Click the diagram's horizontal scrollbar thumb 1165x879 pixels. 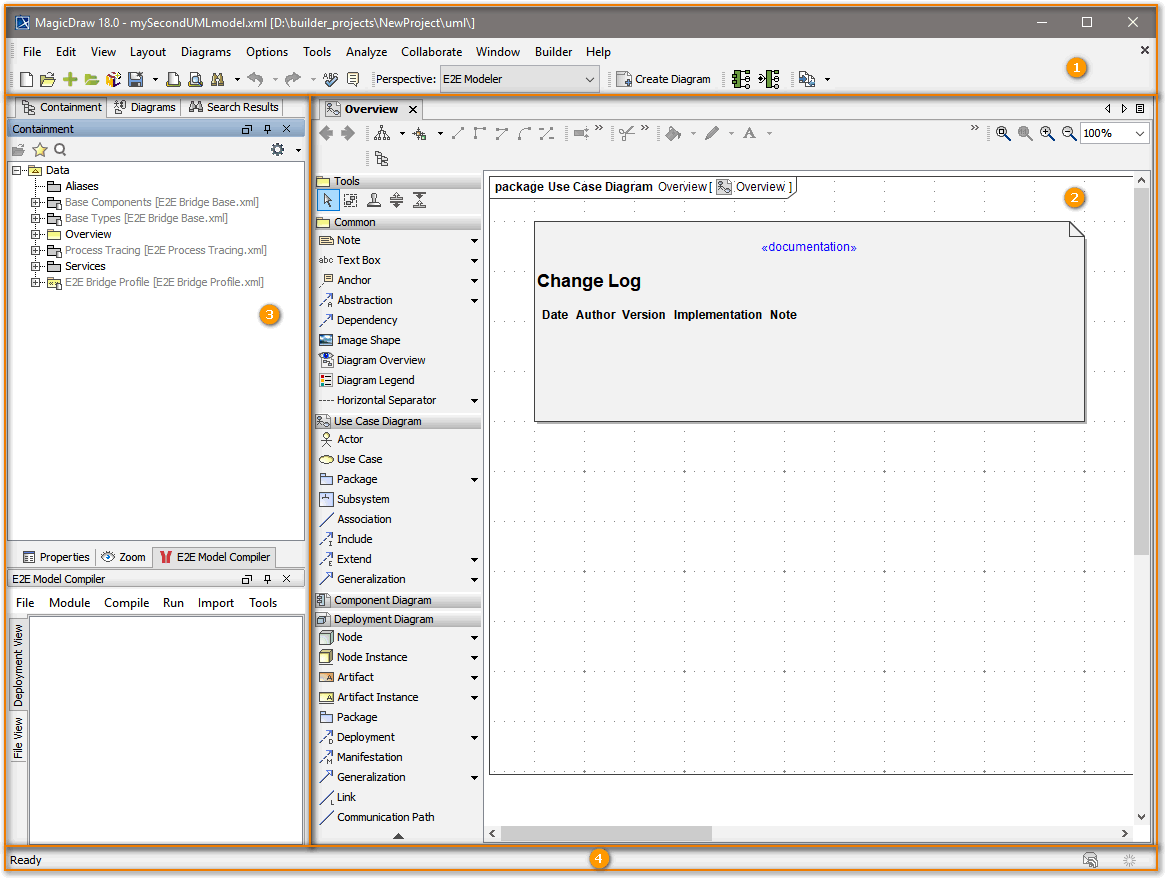606,833
